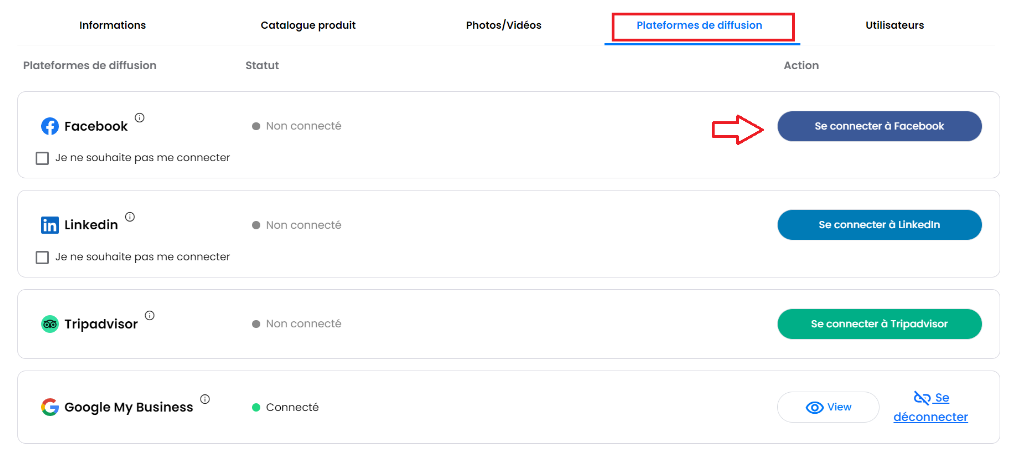Open the Photos/Vidéos tab

pos(504,25)
